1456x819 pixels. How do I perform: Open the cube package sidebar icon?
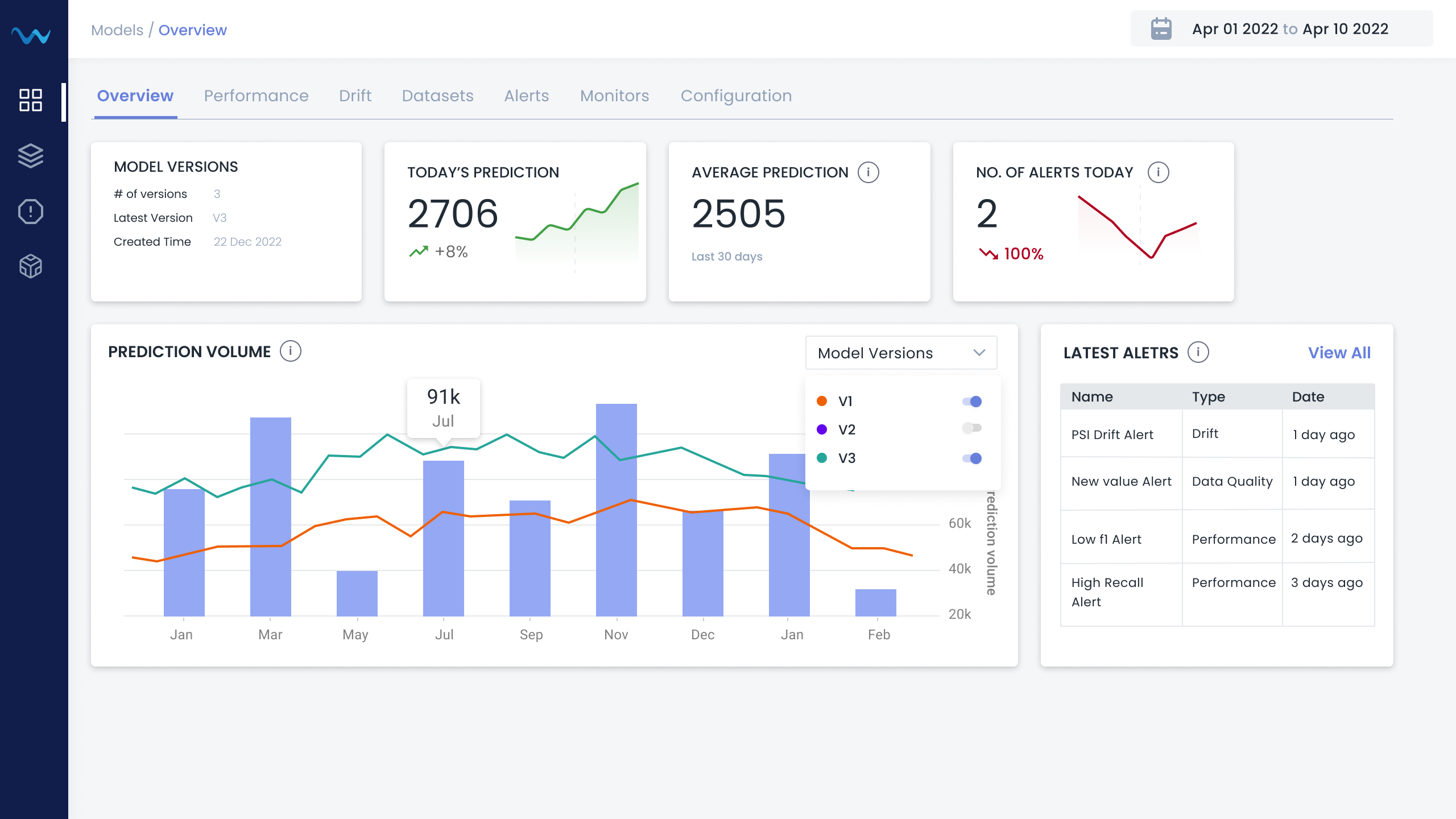pyautogui.click(x=31, y=266)
